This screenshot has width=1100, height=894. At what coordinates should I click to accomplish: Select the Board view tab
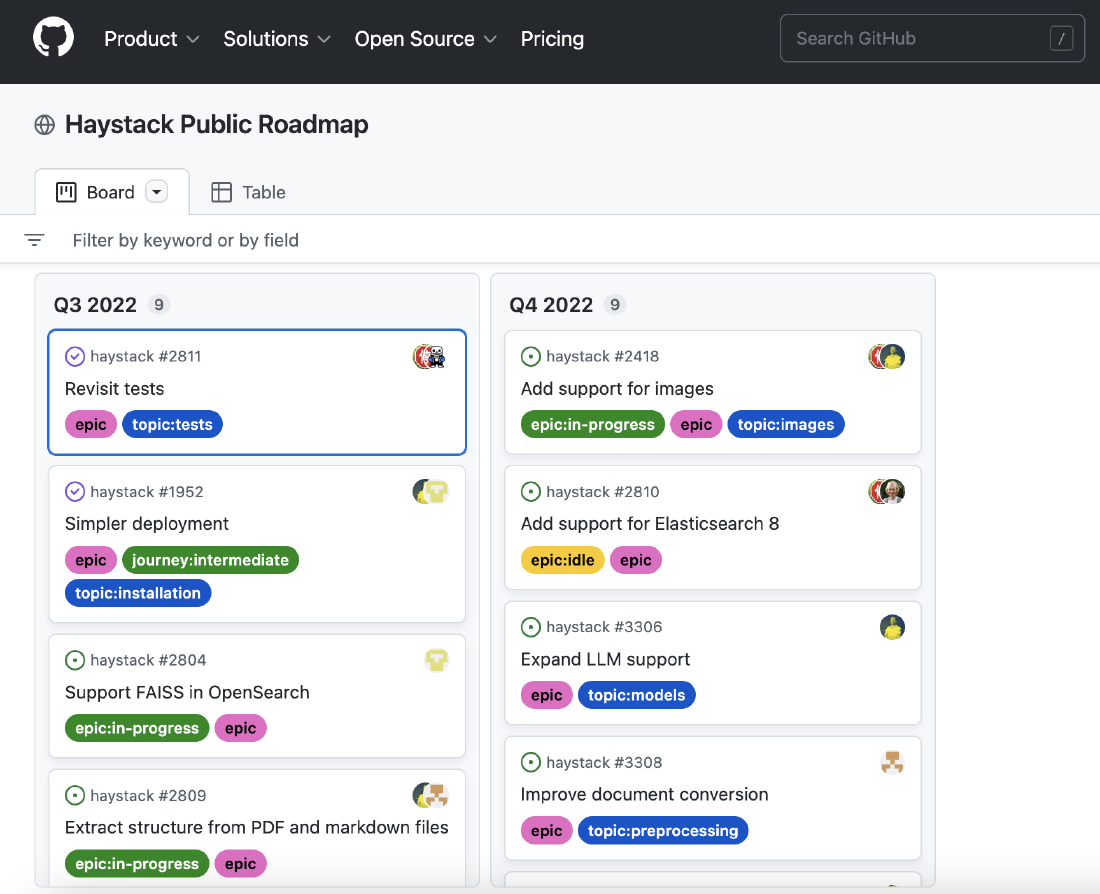(x=97, y=192)
